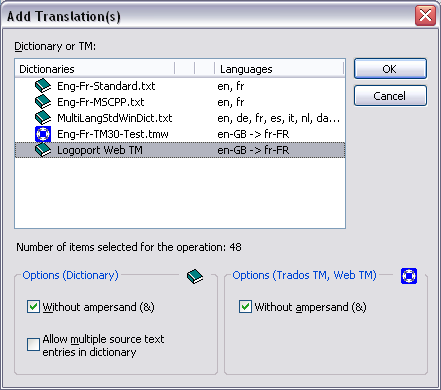Click the Dictionaries column header
The width and height of the screenshot is (441, 390).
[x=95, y=69]
